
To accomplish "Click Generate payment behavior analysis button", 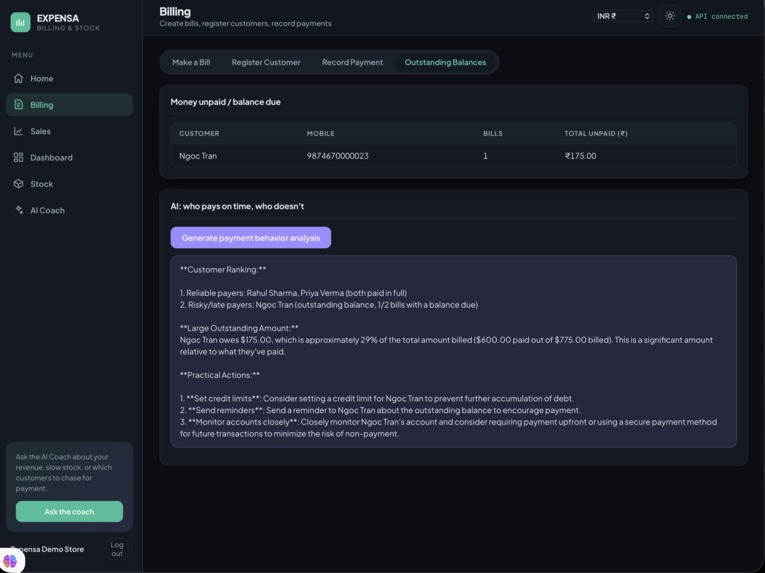I will (251, 238).
